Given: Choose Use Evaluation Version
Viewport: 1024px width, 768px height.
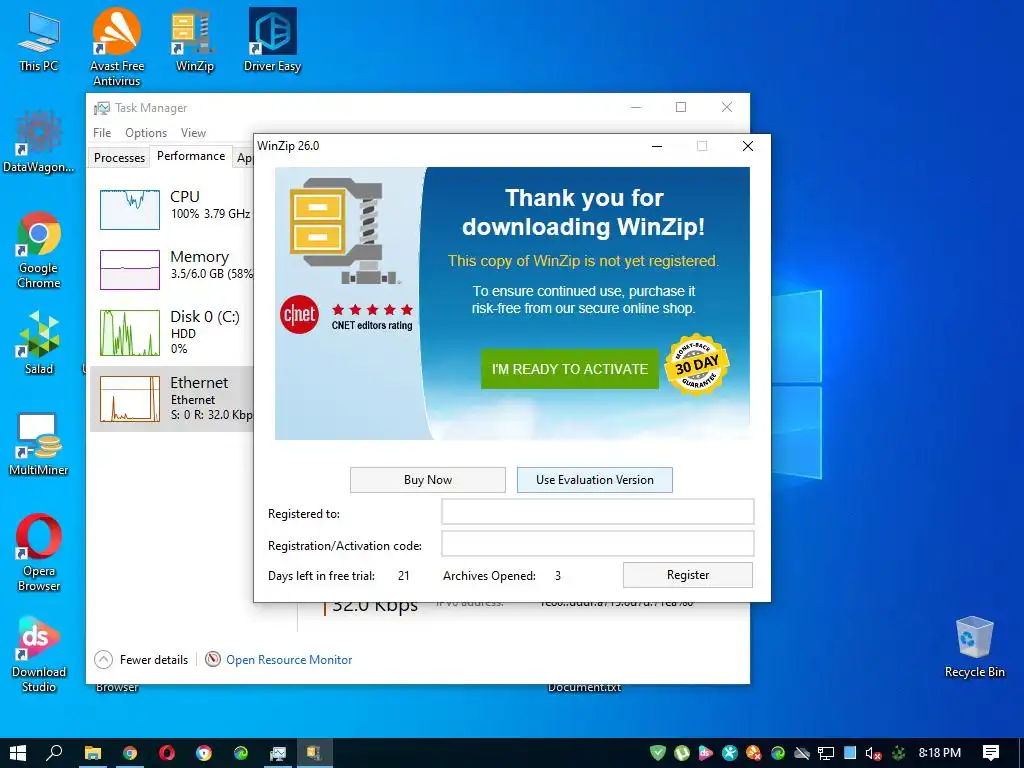Looking at the screenshot, I should click(x=594, y=480).
